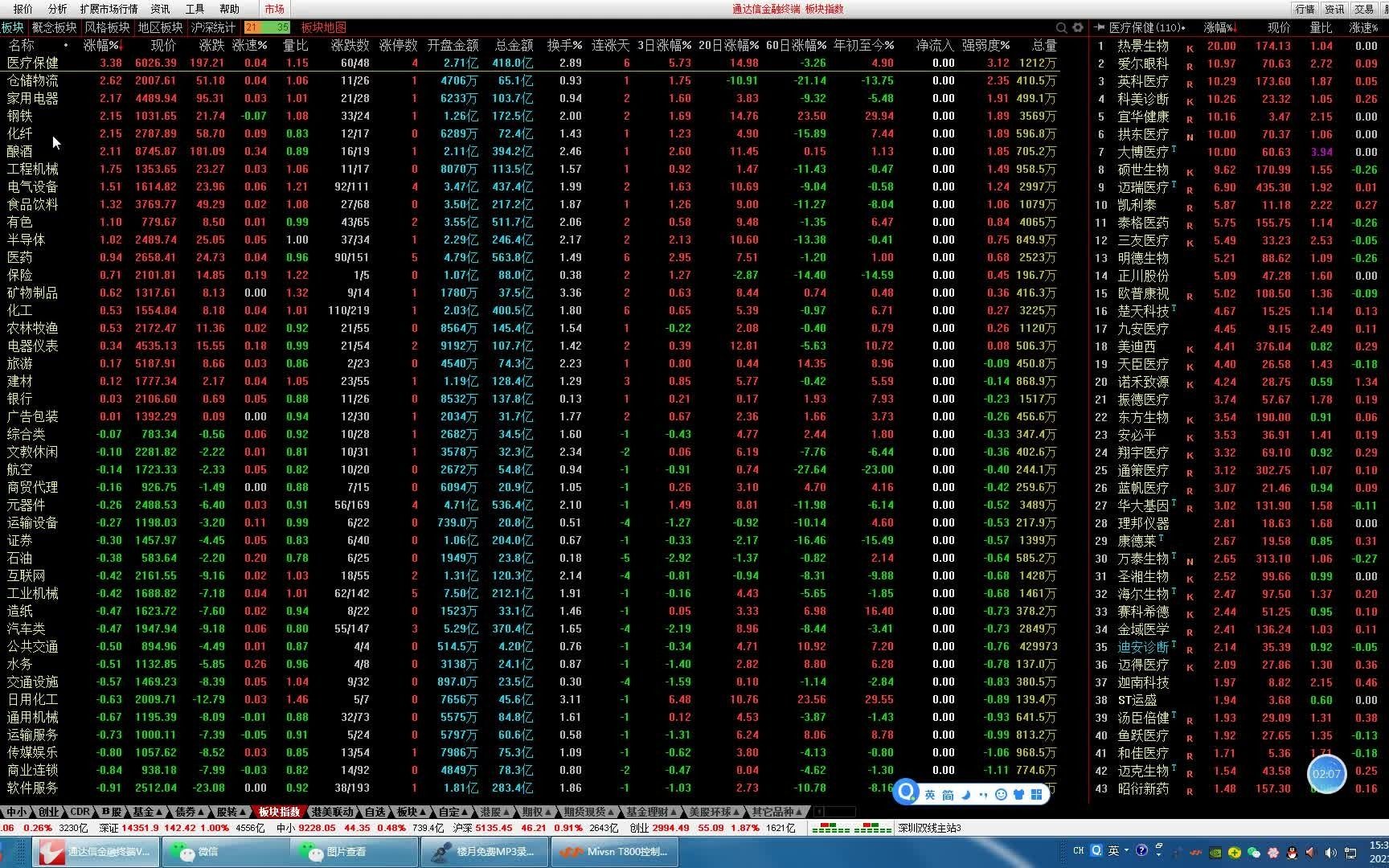Image resolution: width=1389 pixels, height=868 pixels.
Task: Sort by 总金额 column header
Action: point(514,45)
